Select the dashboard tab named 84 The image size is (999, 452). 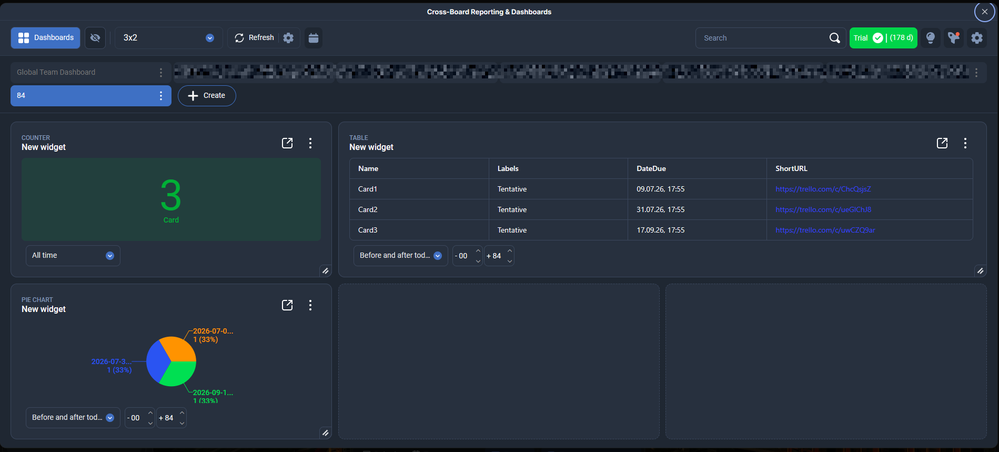tap(83, 96)
